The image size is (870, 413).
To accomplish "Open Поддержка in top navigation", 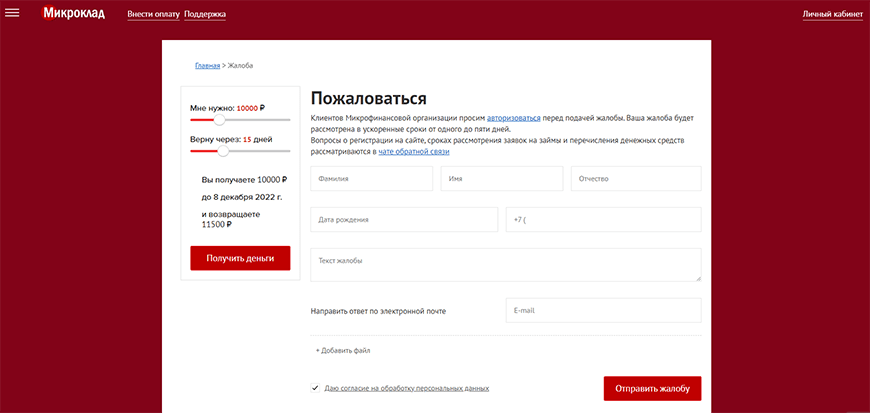I will point(205,15).
